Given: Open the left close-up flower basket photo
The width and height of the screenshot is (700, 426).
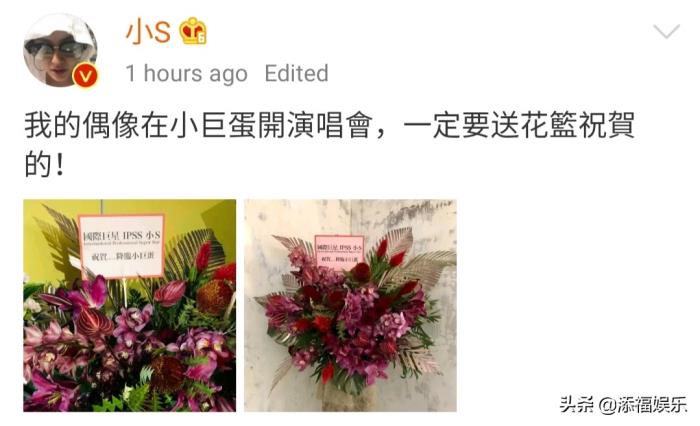Looking at the screenshot, I should [x=129, y=305].
